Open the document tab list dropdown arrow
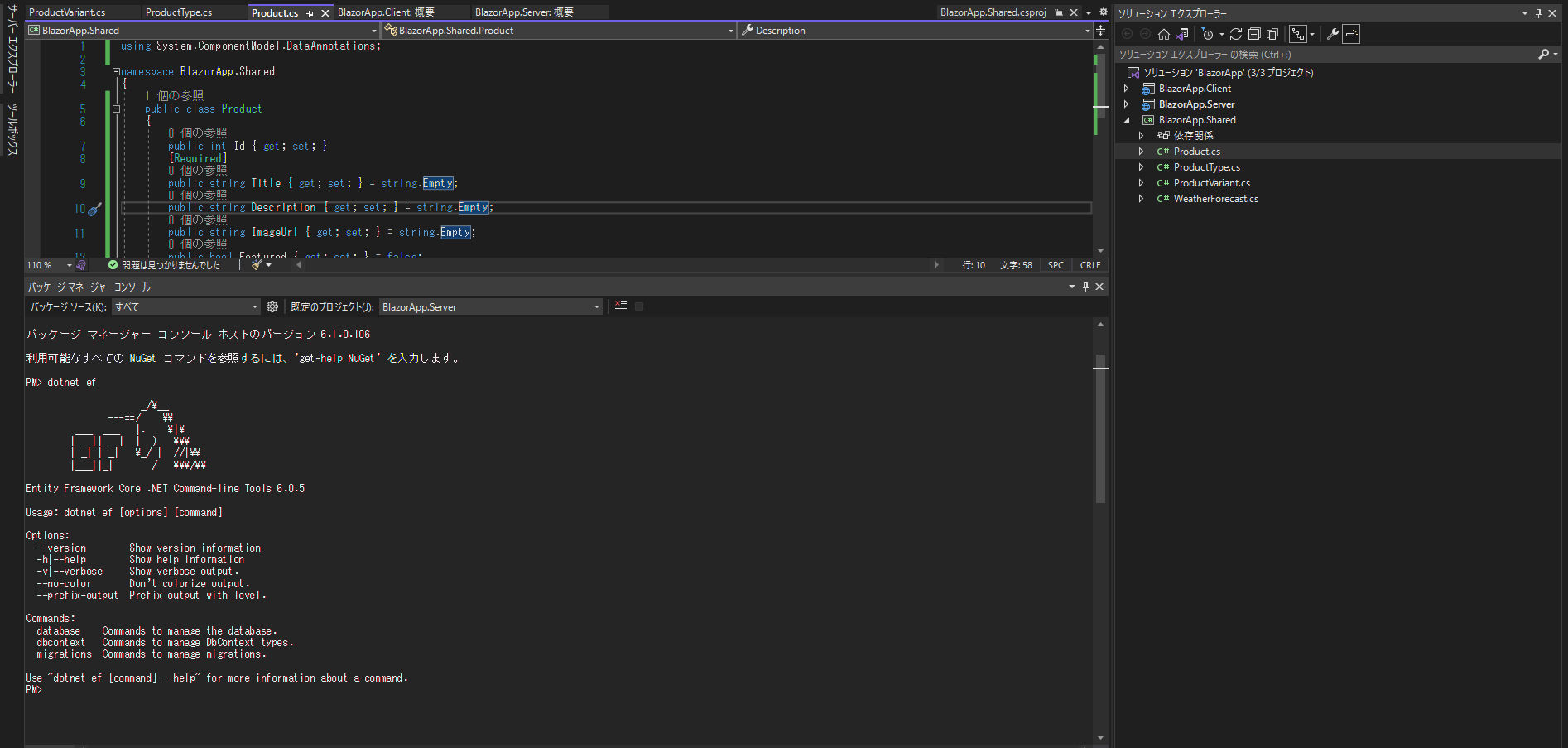Image resolution: width=1568 pixels, height=748 pixels. tap(1089, 12)
